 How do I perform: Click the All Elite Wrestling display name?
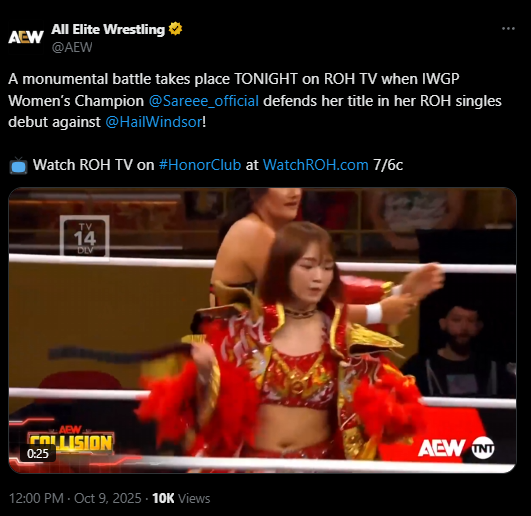tap(108, 29)
